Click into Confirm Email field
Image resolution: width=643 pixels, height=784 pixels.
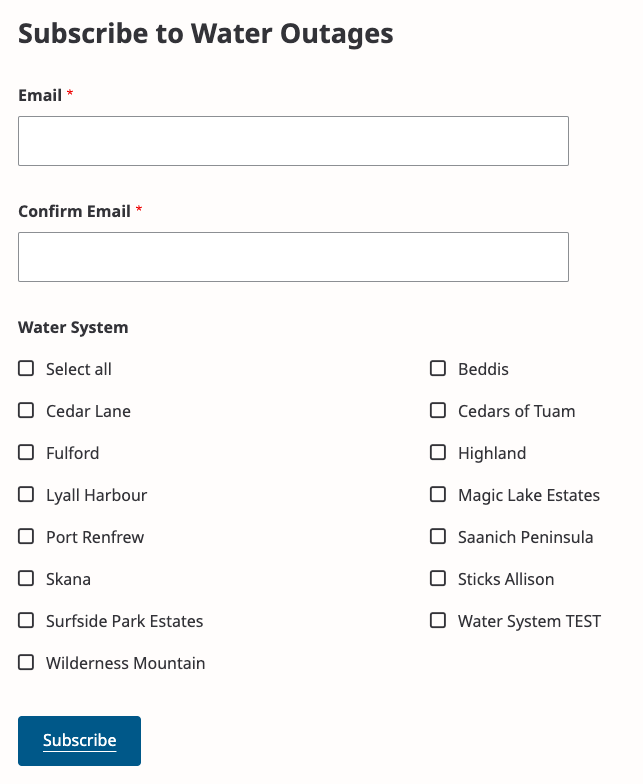pos(293,257)
